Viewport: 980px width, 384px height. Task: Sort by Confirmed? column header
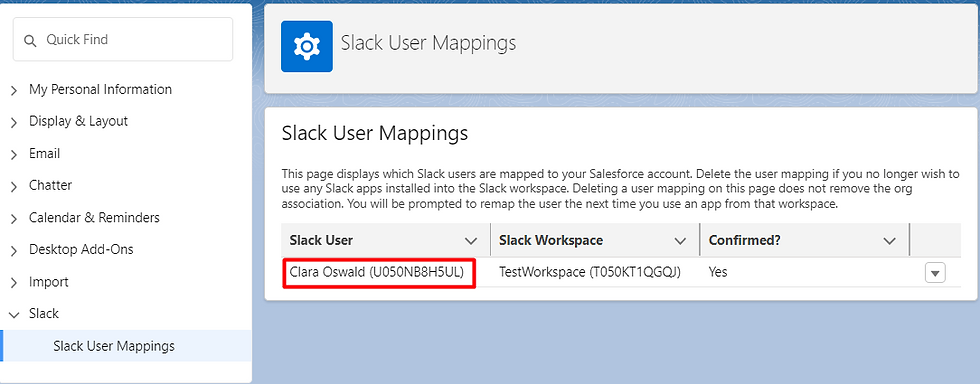coord(744,240)
